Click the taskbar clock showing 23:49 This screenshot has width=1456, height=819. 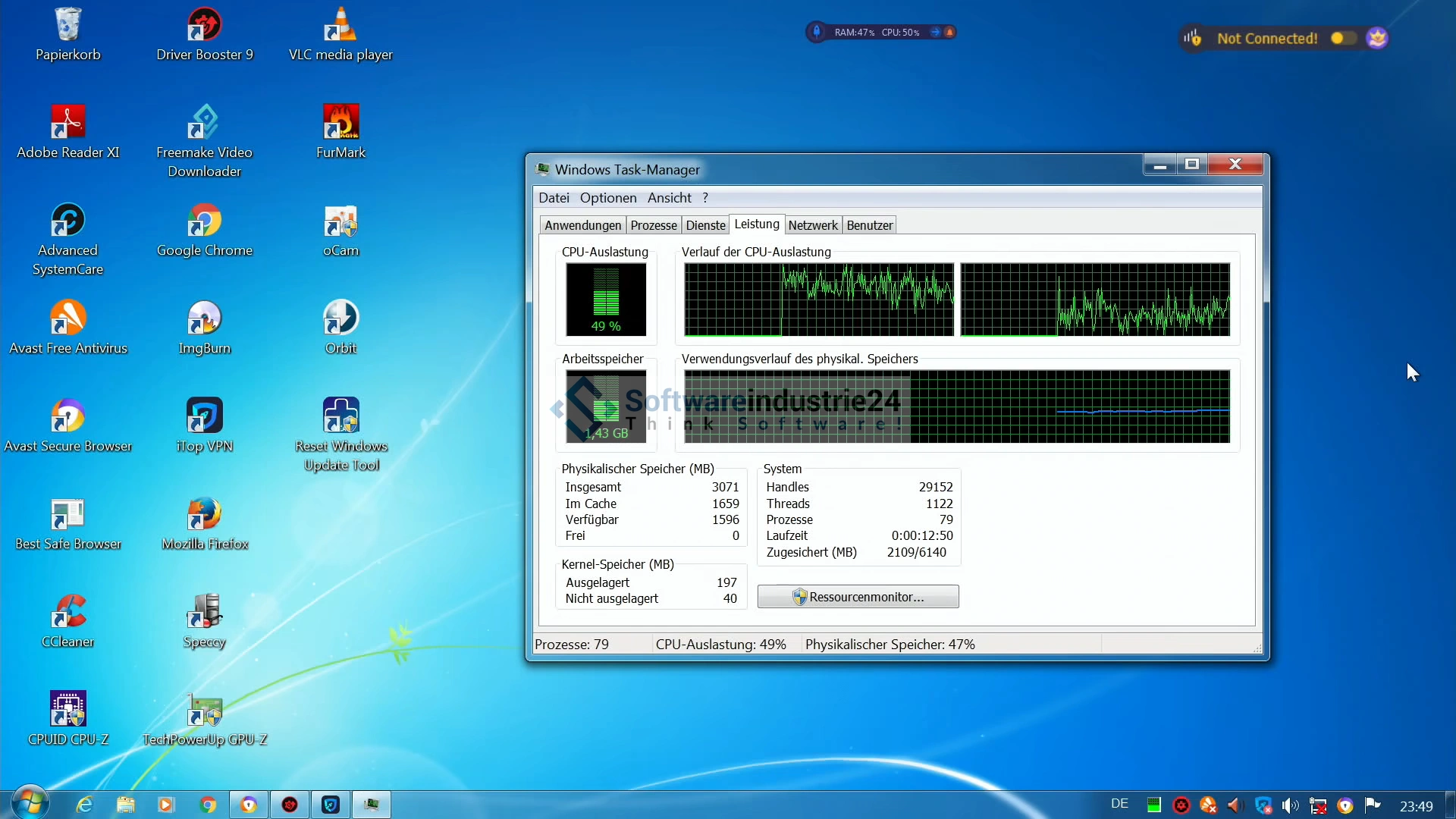click(x=1416, y=806)
